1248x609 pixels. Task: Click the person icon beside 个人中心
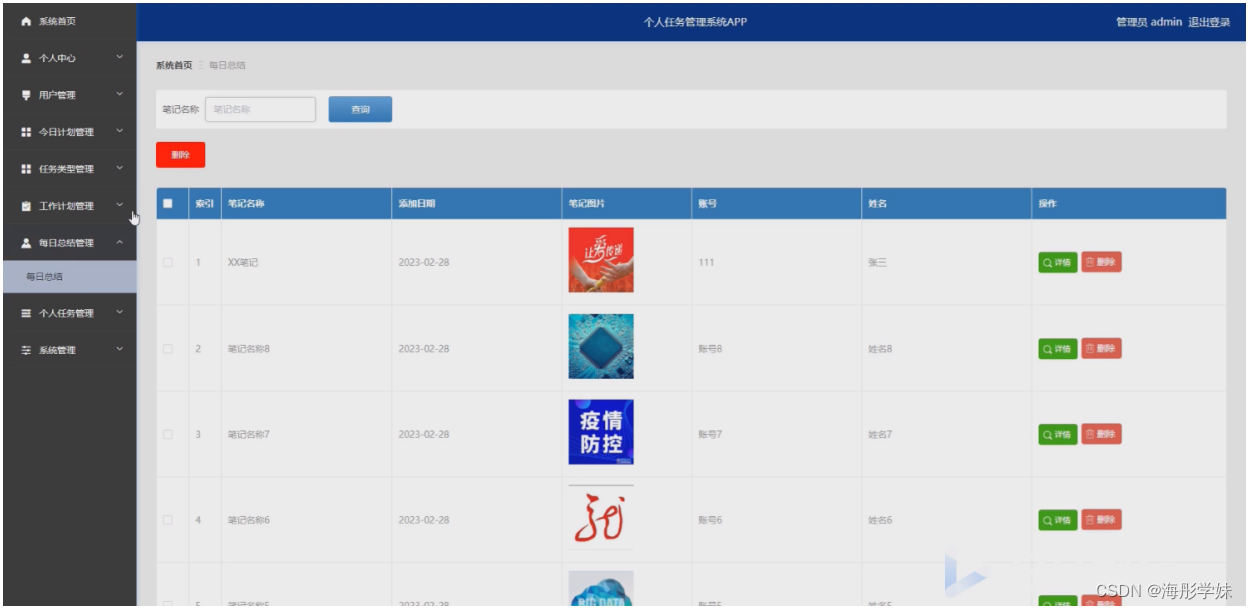pyautogui.click(x=27, y=58)
